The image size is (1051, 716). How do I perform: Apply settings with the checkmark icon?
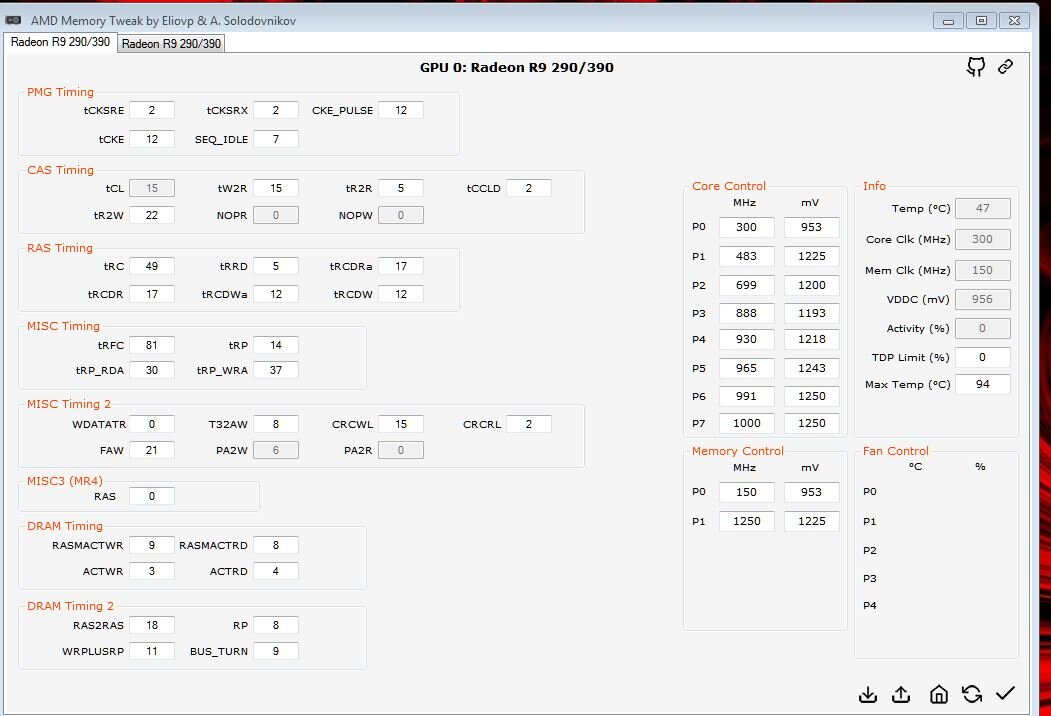pyautogui.click(x=1005, y=693)
